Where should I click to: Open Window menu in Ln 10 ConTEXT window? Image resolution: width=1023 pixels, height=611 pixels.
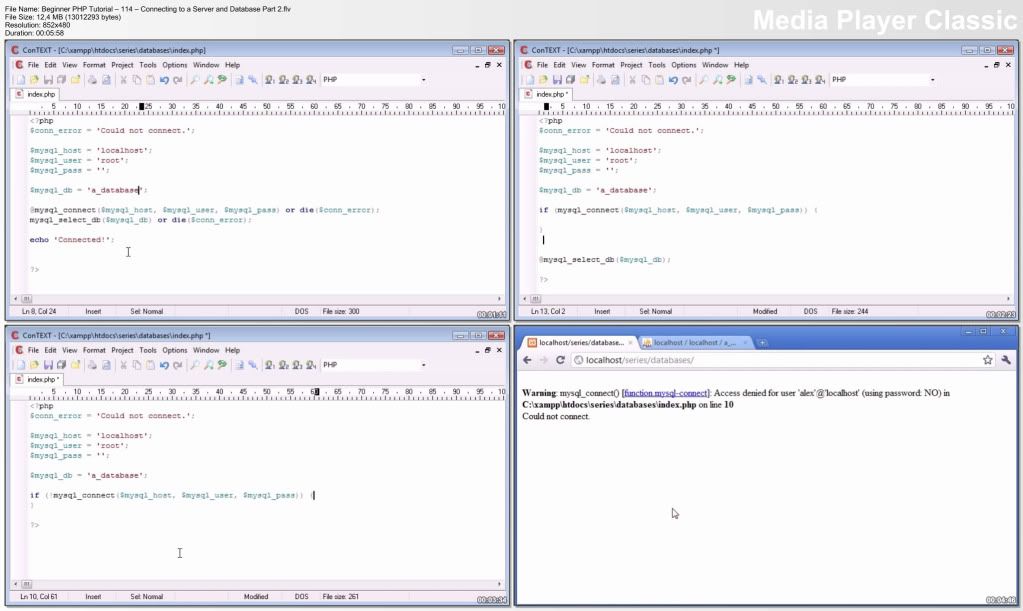[206, 350]
